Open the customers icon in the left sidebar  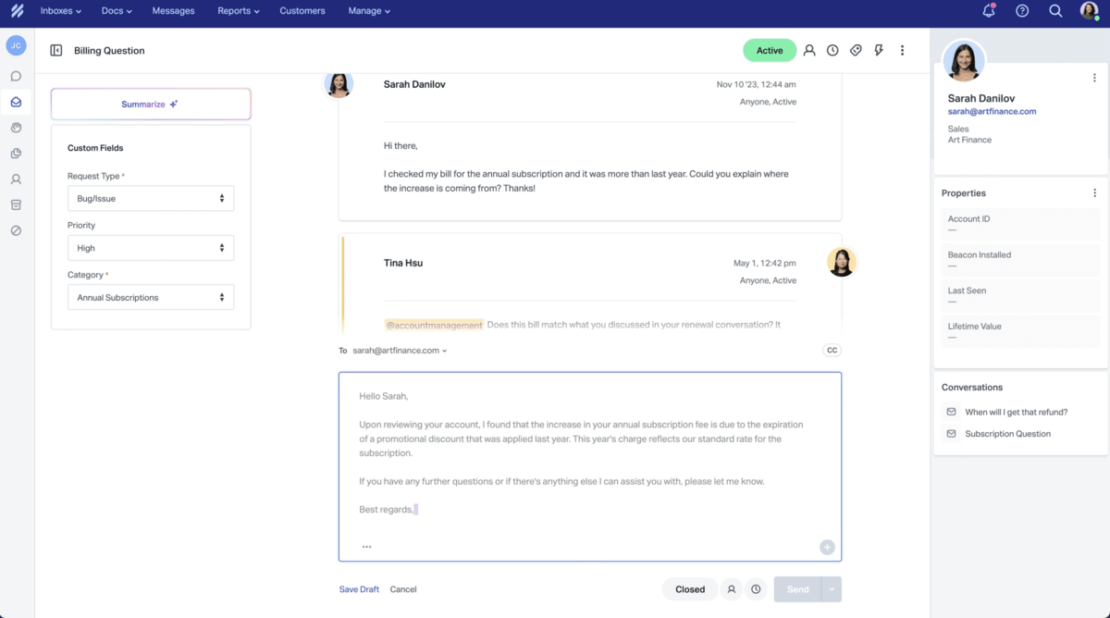click(15, 179)
